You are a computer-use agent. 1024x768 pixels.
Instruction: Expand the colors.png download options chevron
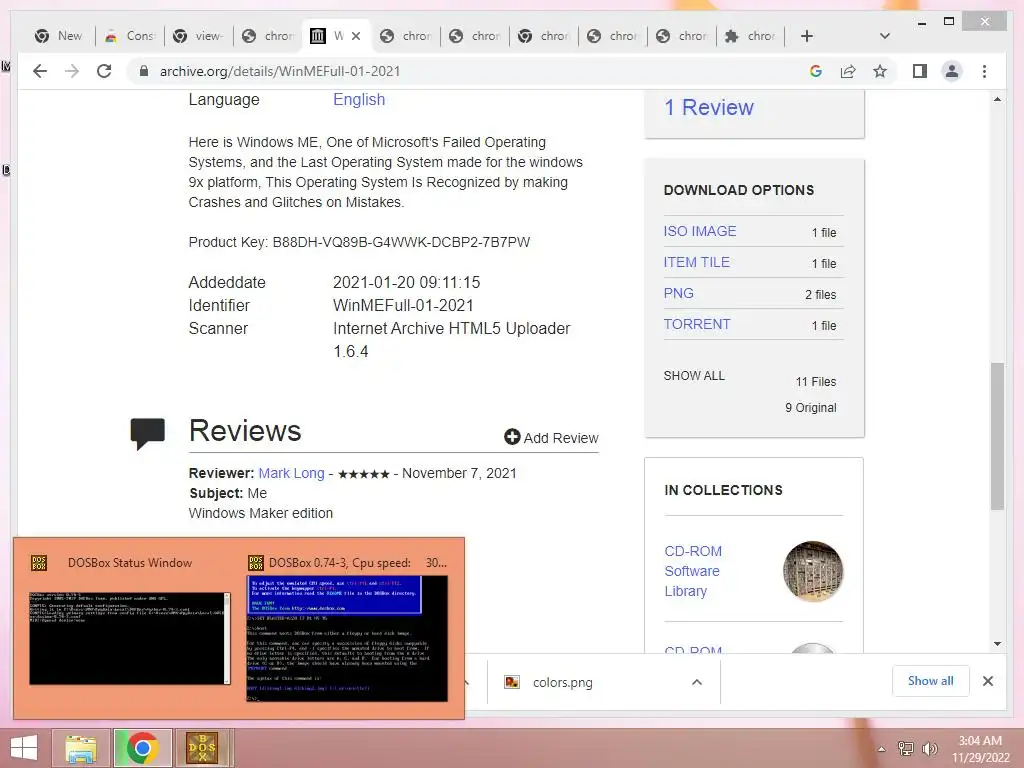coord(697,682)
